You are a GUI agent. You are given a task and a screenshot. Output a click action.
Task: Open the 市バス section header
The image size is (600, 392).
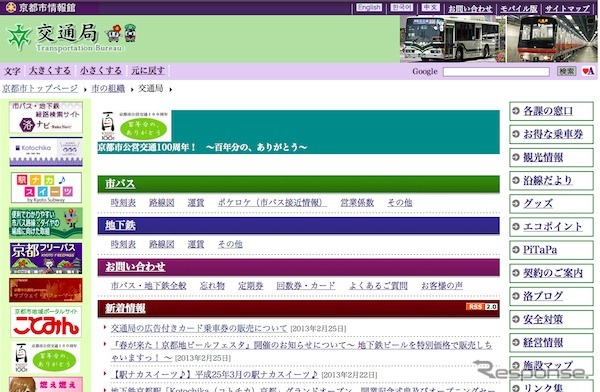pos(120,184)
